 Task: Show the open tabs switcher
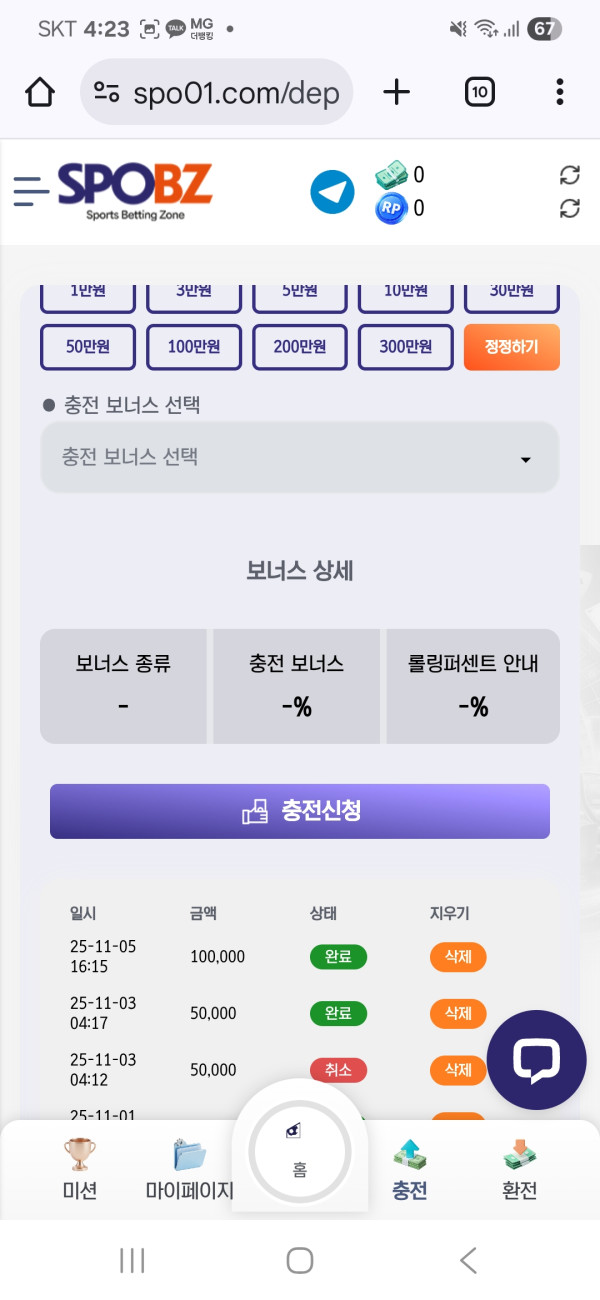click(x=480, y=93)
